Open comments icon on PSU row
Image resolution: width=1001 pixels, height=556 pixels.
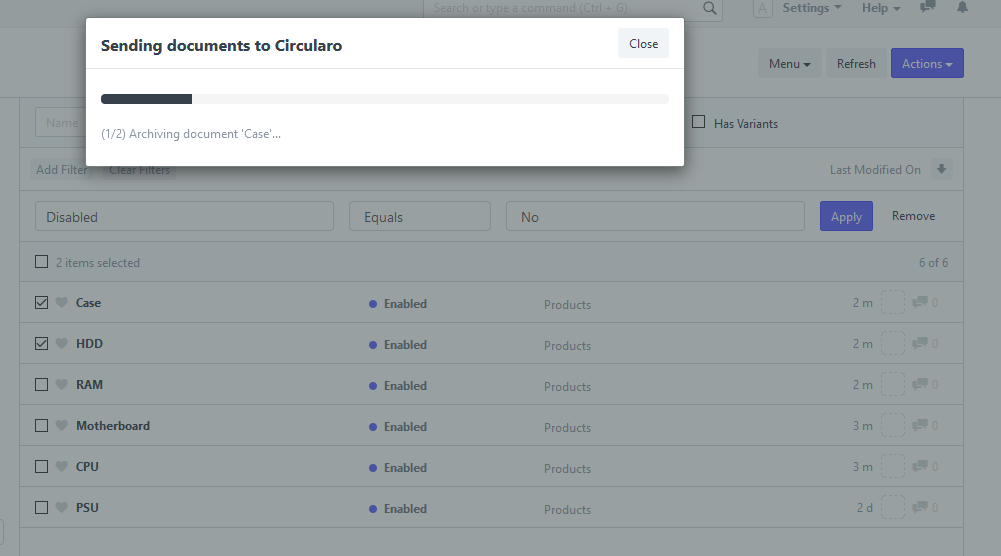920,507
